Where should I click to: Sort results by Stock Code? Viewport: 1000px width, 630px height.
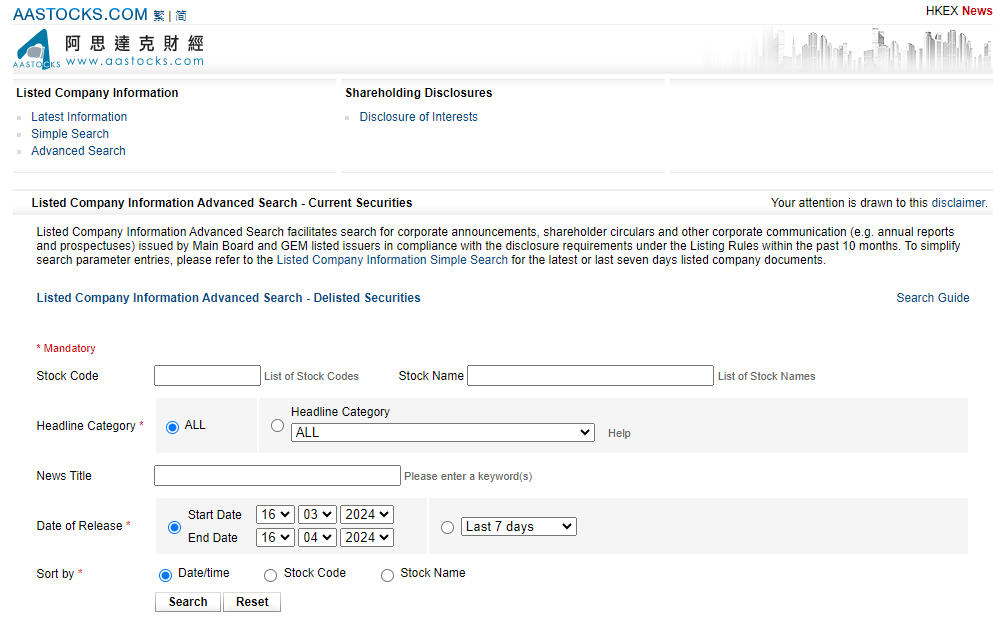click(x=270, y=575)
